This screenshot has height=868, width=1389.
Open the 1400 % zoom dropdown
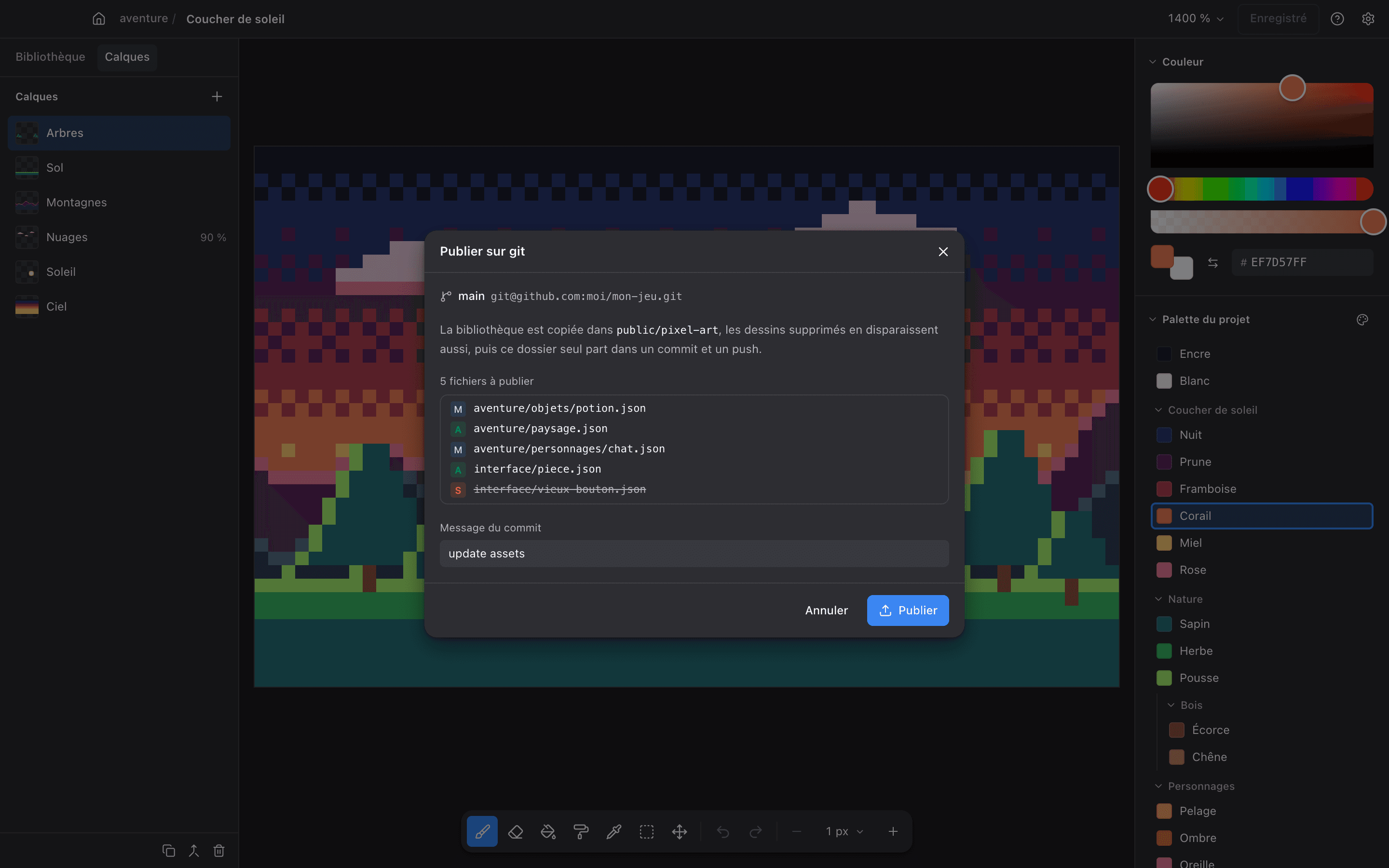click(x=1196, y=19)
